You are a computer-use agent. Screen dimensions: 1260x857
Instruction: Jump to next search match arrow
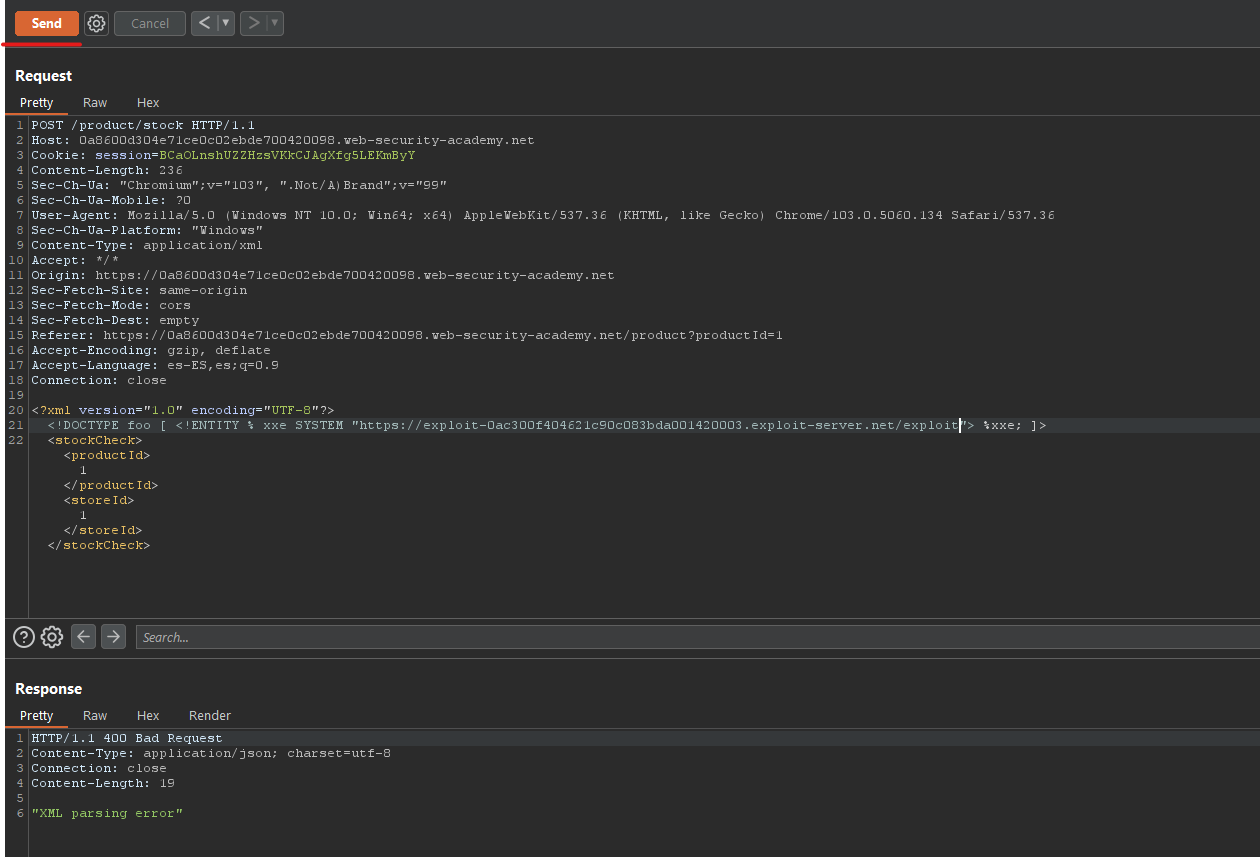(x=114, y=636)
